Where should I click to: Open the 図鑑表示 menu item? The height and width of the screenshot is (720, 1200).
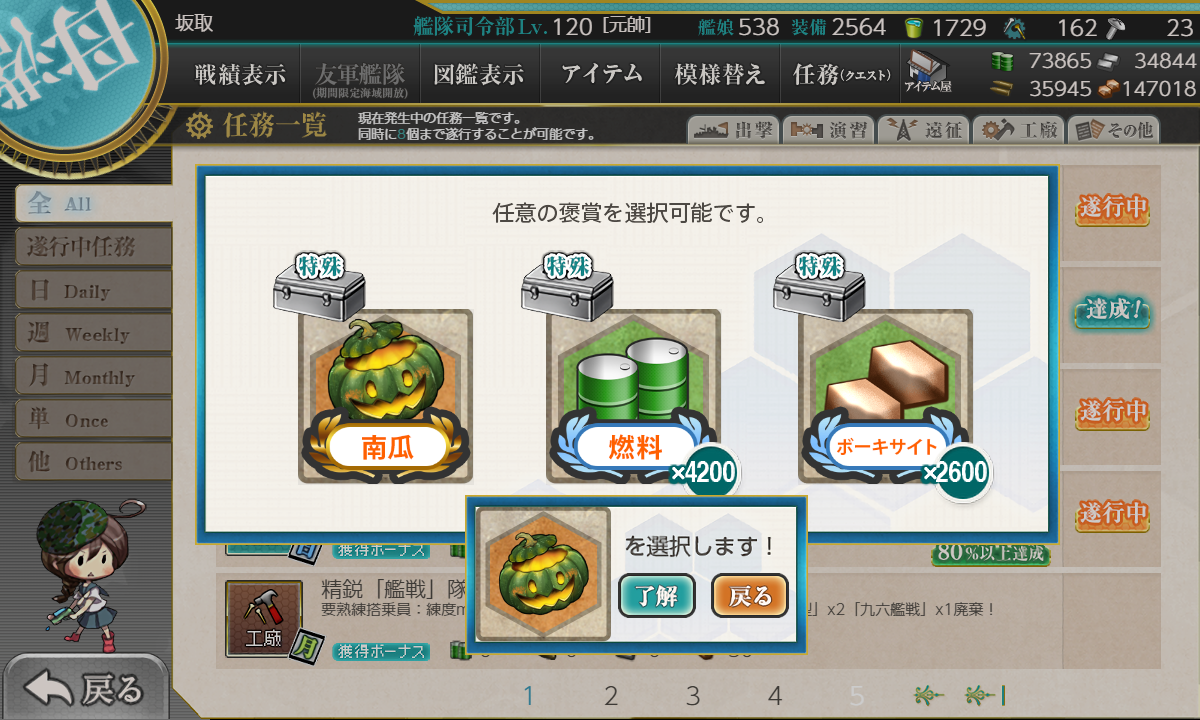[479, 74]
